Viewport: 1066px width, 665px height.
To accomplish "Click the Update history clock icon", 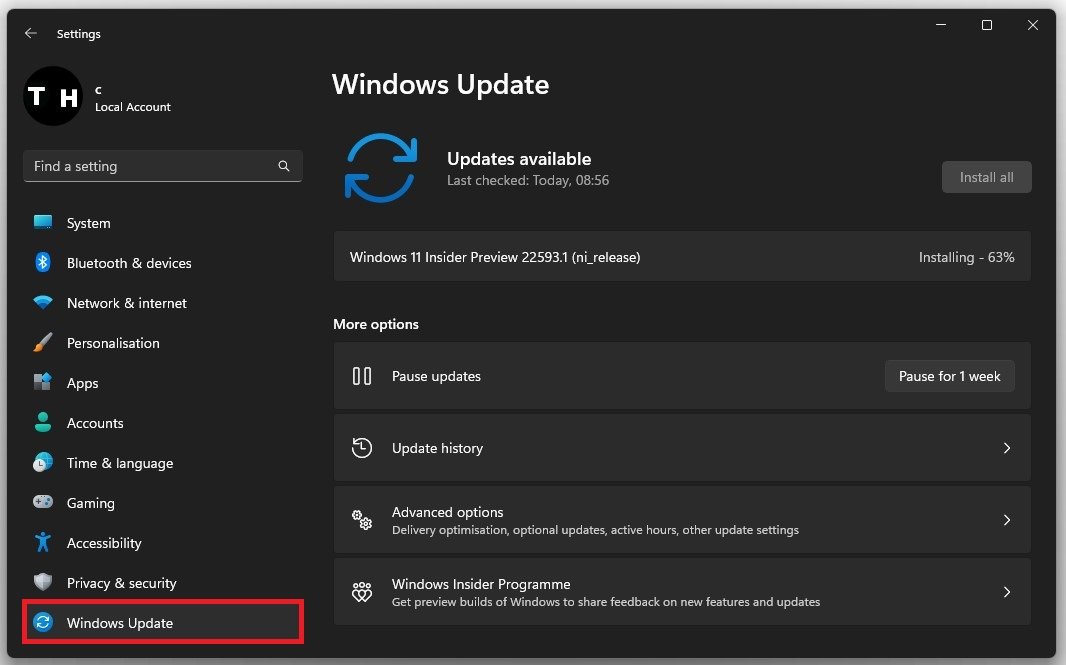I will (x=362, y=447).
